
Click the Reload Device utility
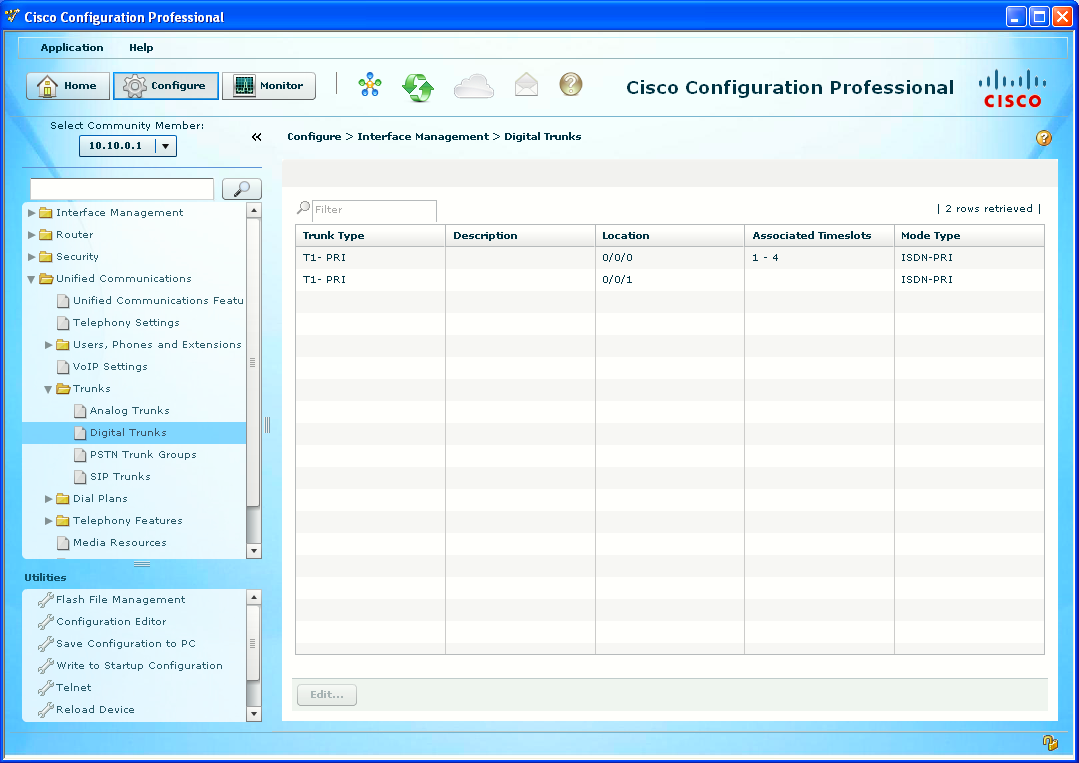[x=96, y=710]
